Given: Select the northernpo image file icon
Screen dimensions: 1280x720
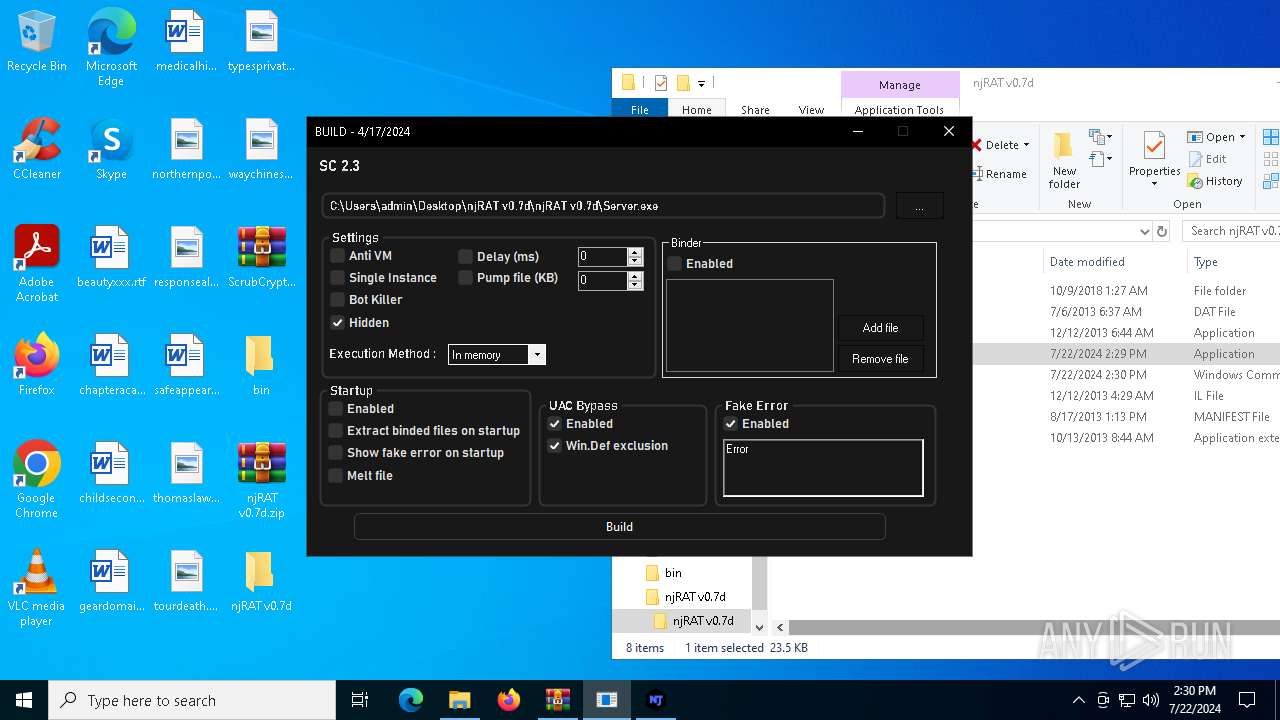Looking at the screenshot, I should (186, 150).
